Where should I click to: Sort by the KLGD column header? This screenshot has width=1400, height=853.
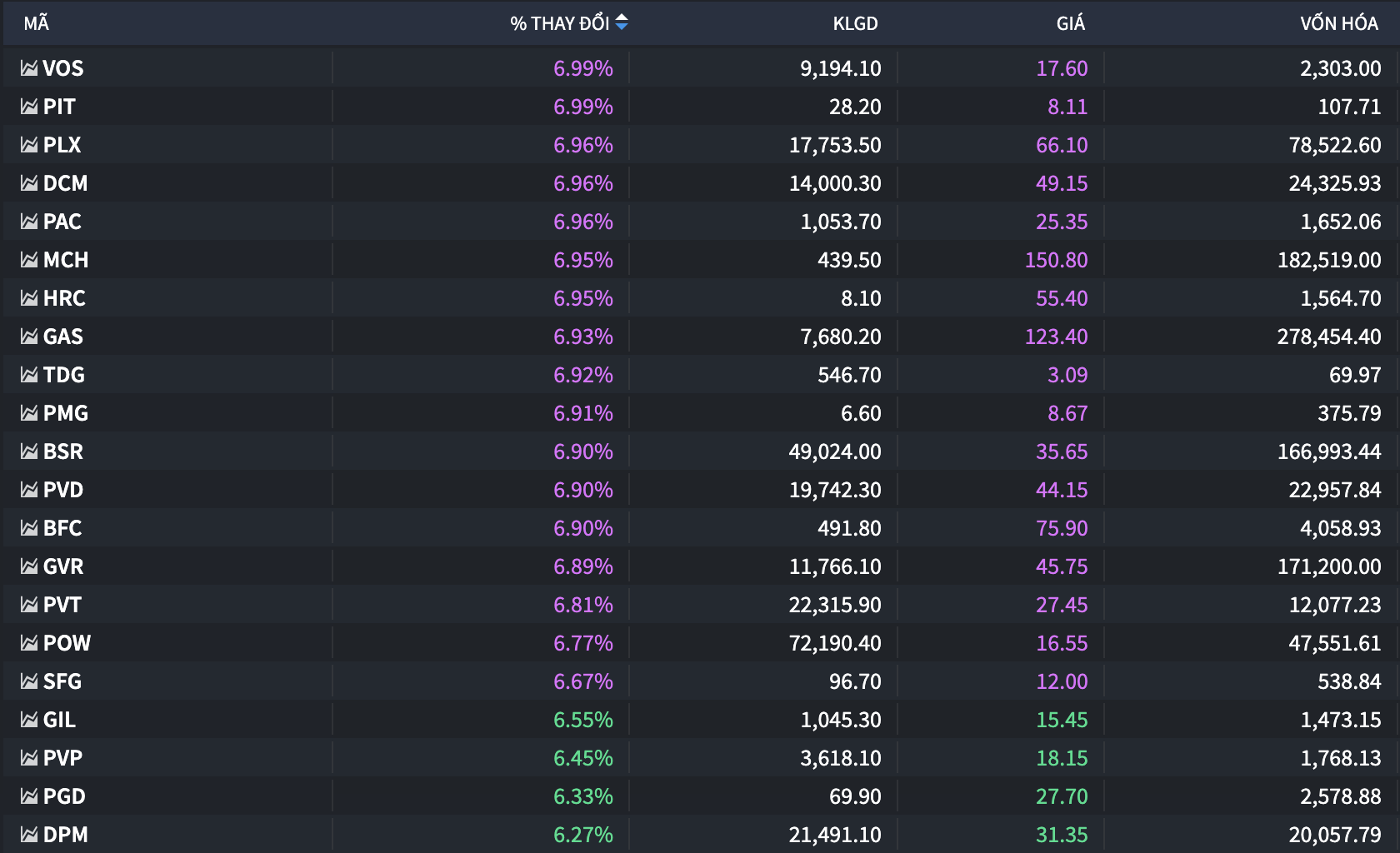pos(855,23)
